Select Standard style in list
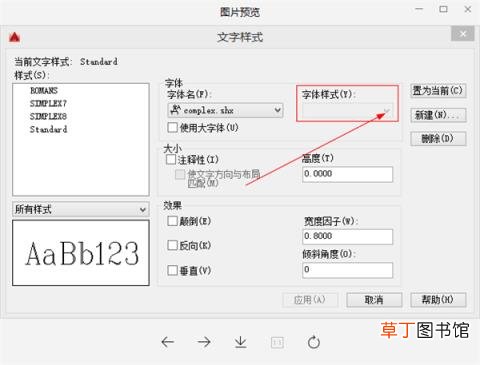 coord(49,129)
